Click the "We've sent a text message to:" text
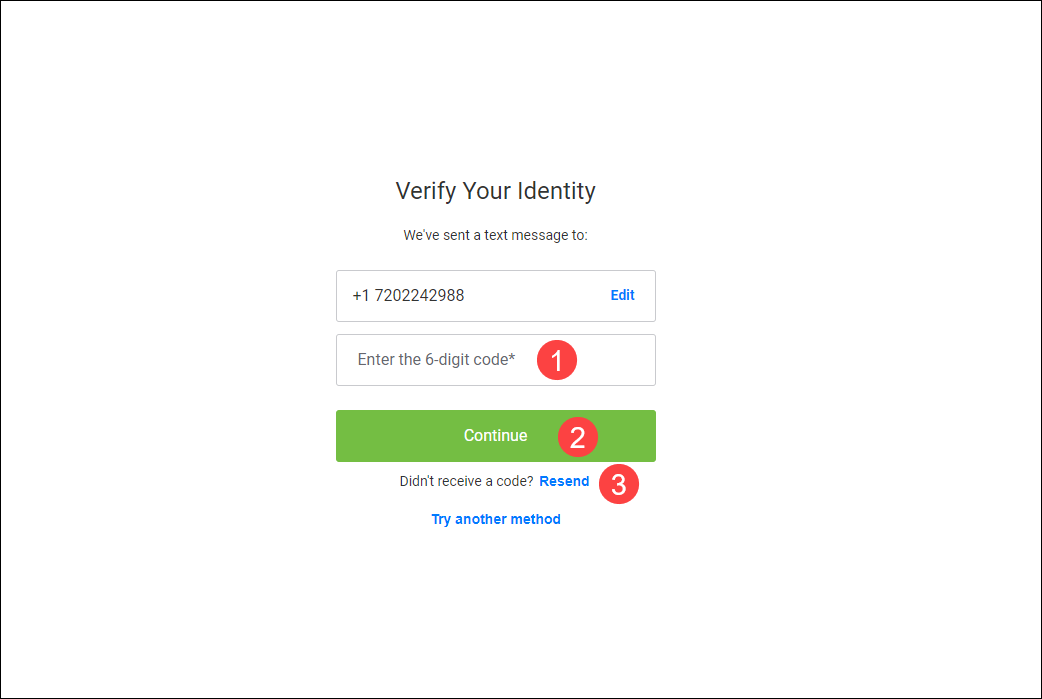This screenshot has width=1042, height=699. click(x=496, y=235)
